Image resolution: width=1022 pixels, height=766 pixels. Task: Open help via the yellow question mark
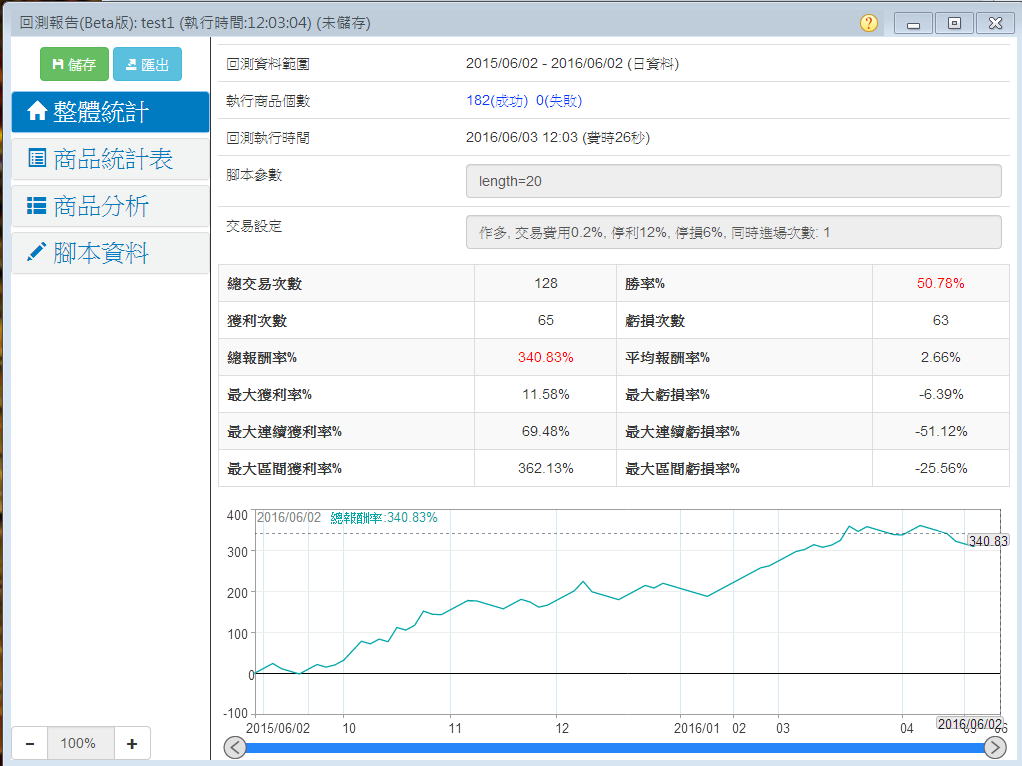click(x=869, y=23)
